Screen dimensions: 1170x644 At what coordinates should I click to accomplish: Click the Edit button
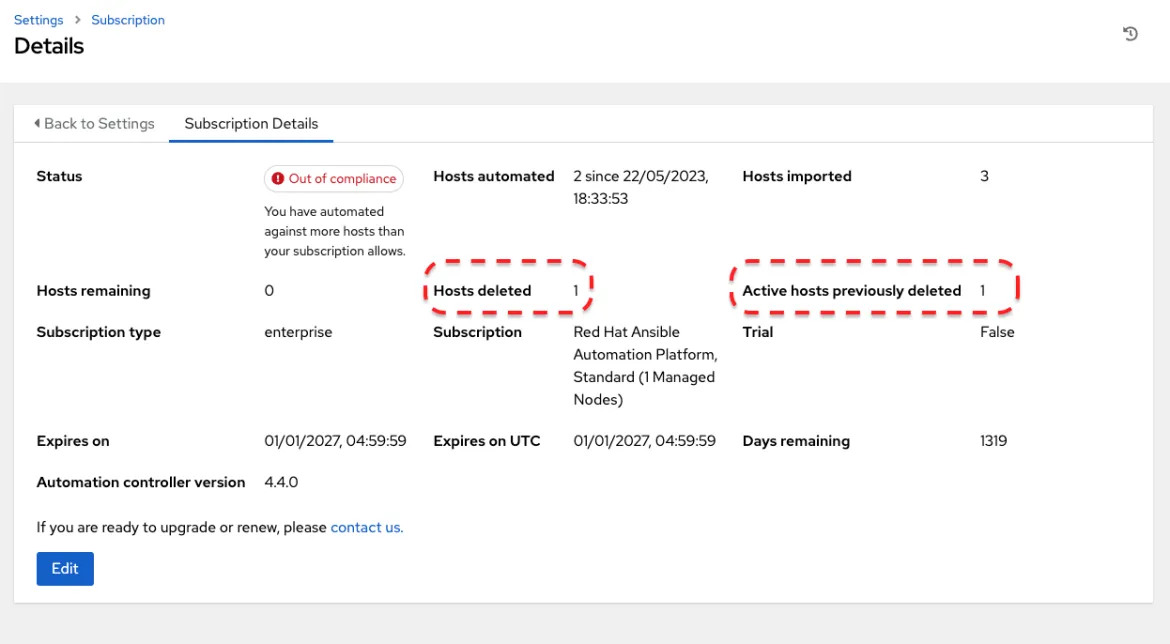click(65, 569)
